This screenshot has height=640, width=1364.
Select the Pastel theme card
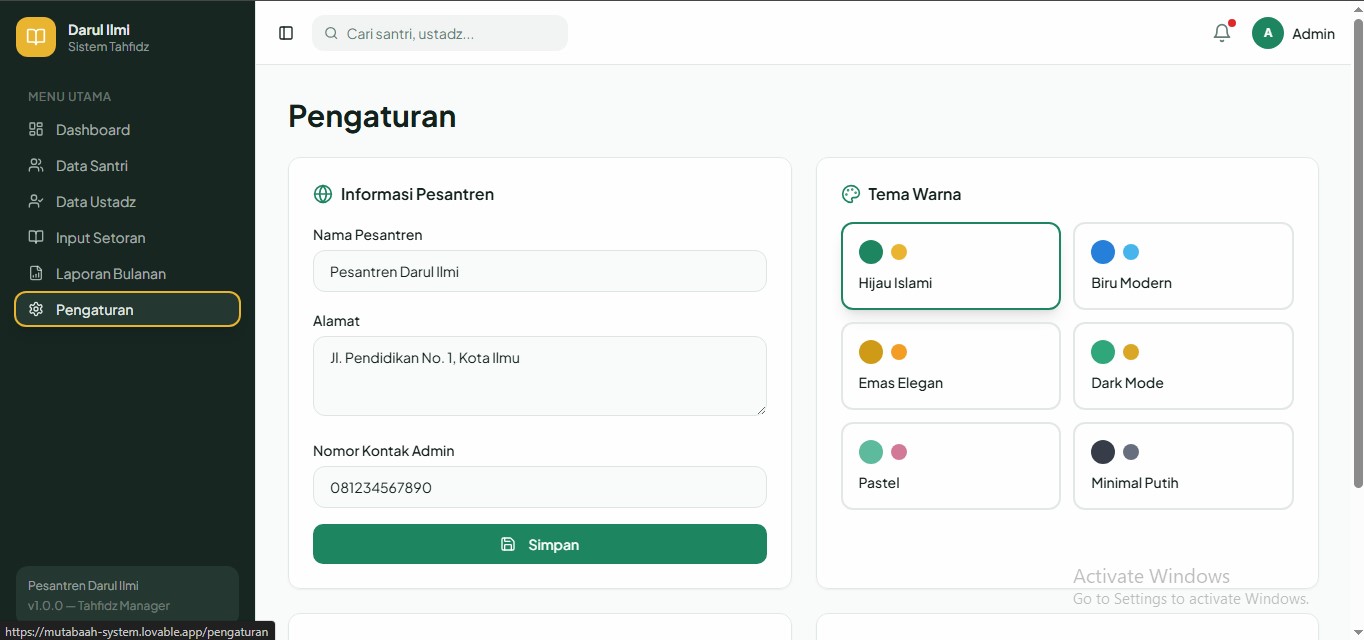[951, 466]
